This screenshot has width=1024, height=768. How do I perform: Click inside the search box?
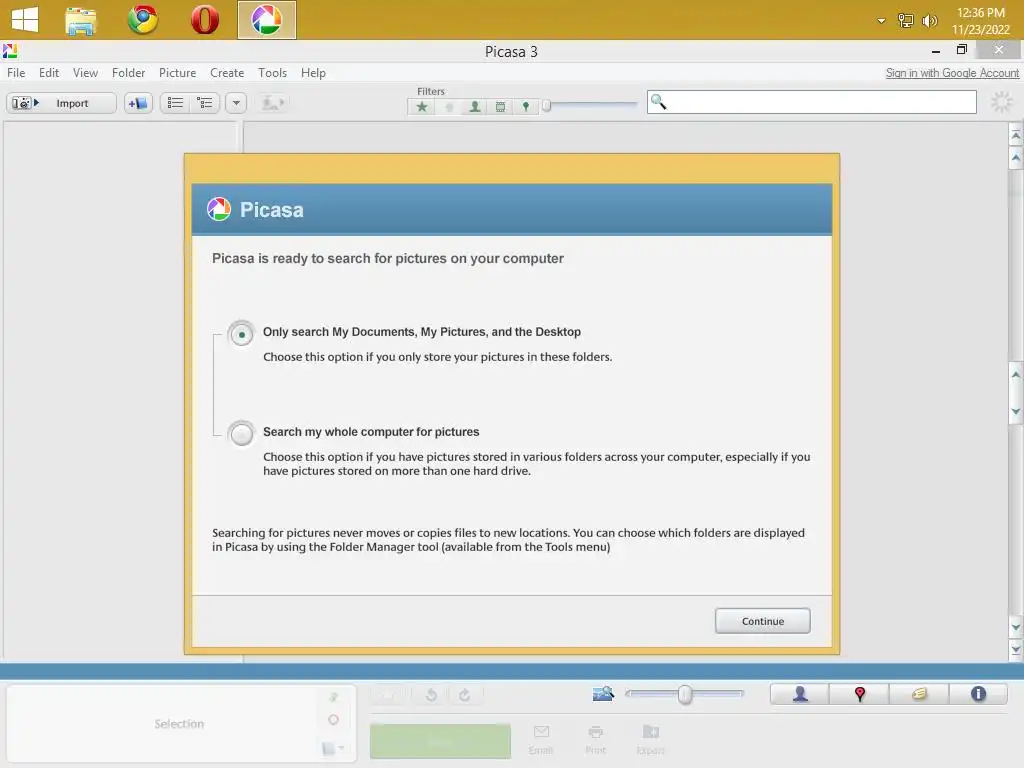812,102
